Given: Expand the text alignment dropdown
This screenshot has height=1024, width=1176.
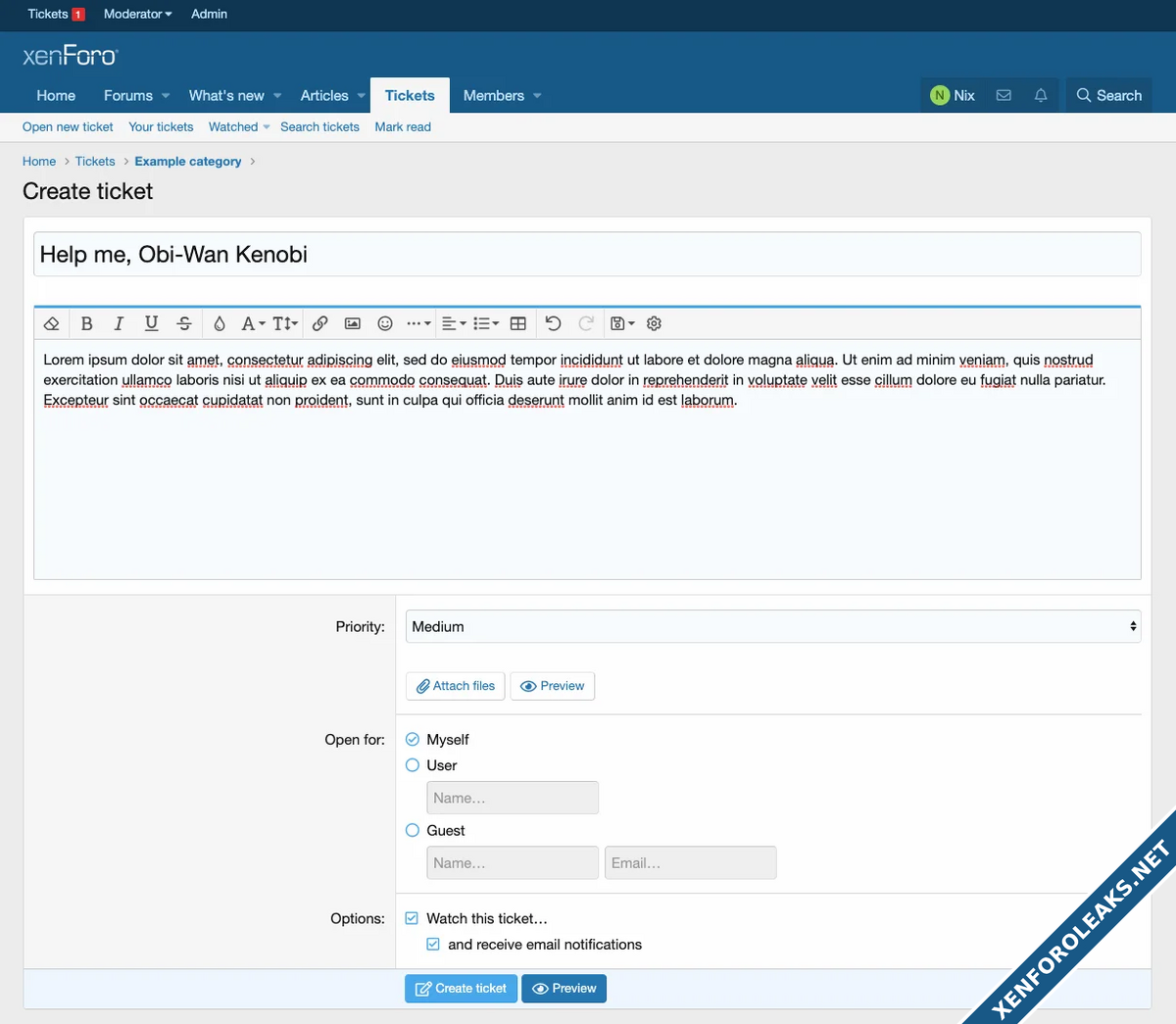Looking at the screenshot, I should pos(453,323).
